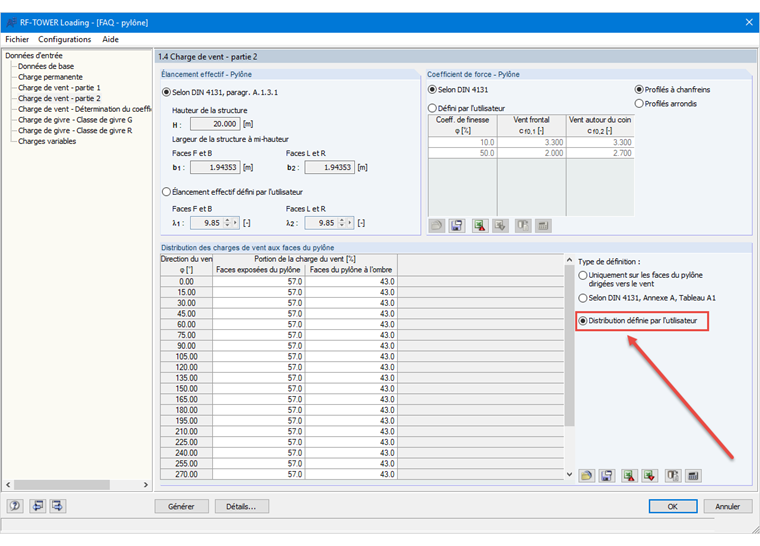The image size is (760, 546).
Task: Choose Défini par l'utilisateur force coefficient
Action: (432, 108)
